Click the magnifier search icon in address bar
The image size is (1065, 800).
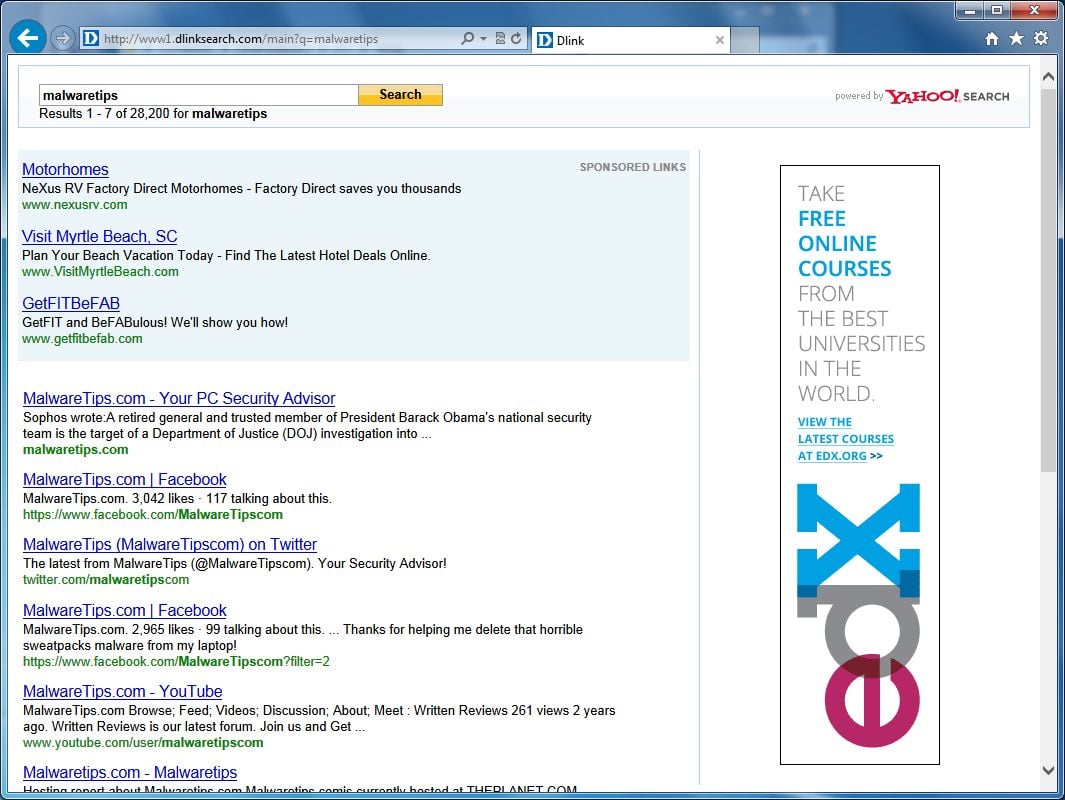click(x=467, y=39)
